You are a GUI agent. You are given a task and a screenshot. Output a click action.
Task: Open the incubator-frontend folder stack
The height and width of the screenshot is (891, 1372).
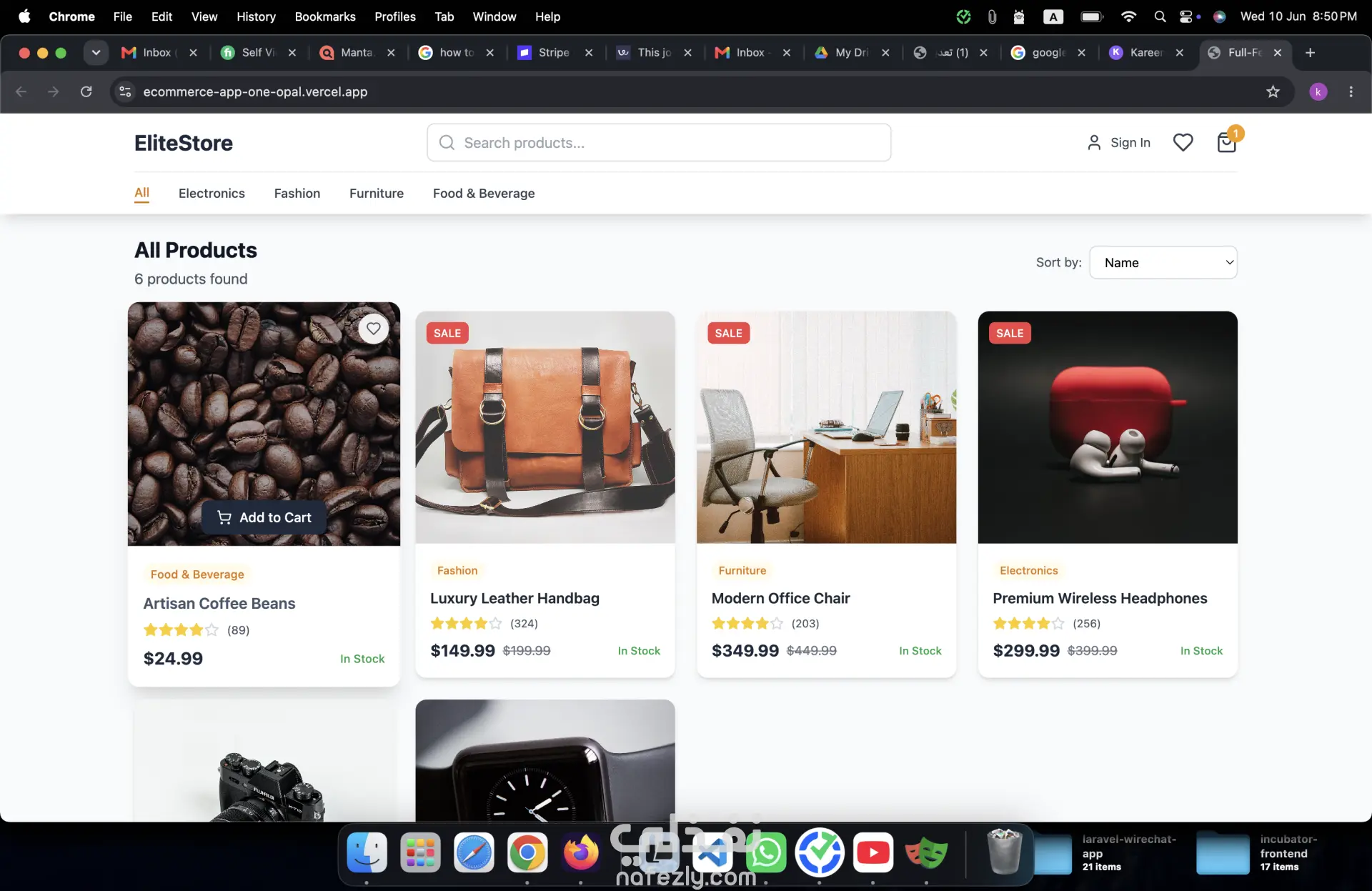click(1259, 853)
